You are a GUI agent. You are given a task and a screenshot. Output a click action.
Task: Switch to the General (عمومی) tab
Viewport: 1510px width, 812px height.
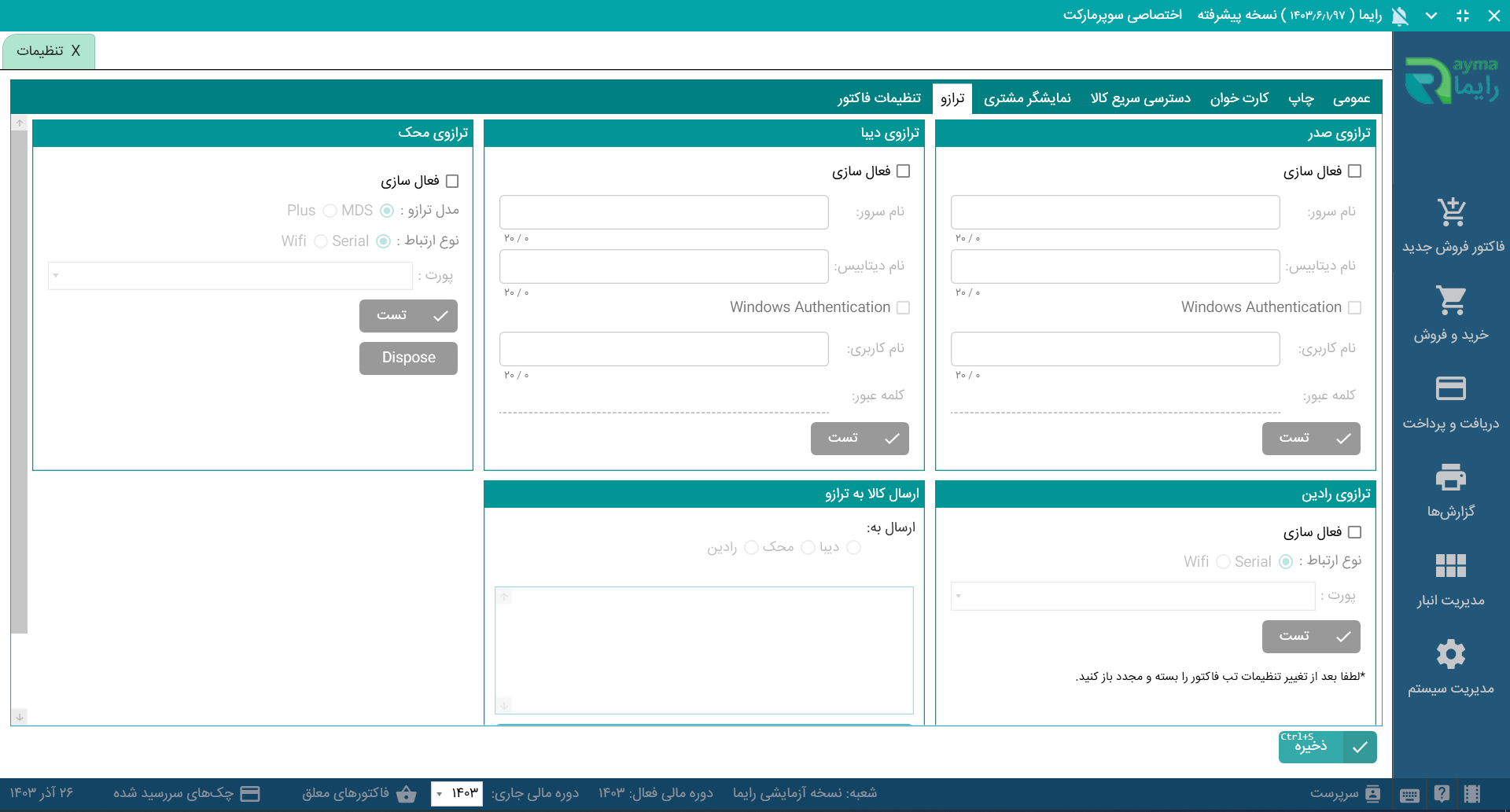pyautogui.click(x=1351, y=98)
